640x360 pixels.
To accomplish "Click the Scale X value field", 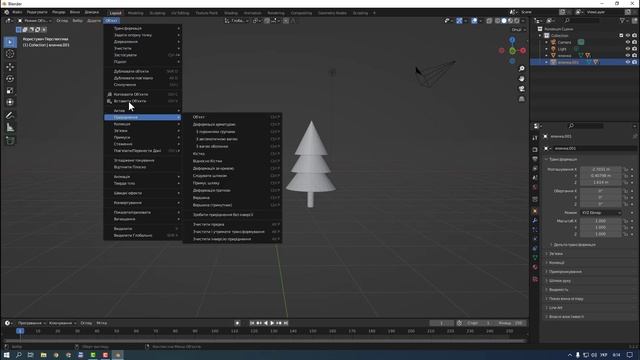I will 600,221.
